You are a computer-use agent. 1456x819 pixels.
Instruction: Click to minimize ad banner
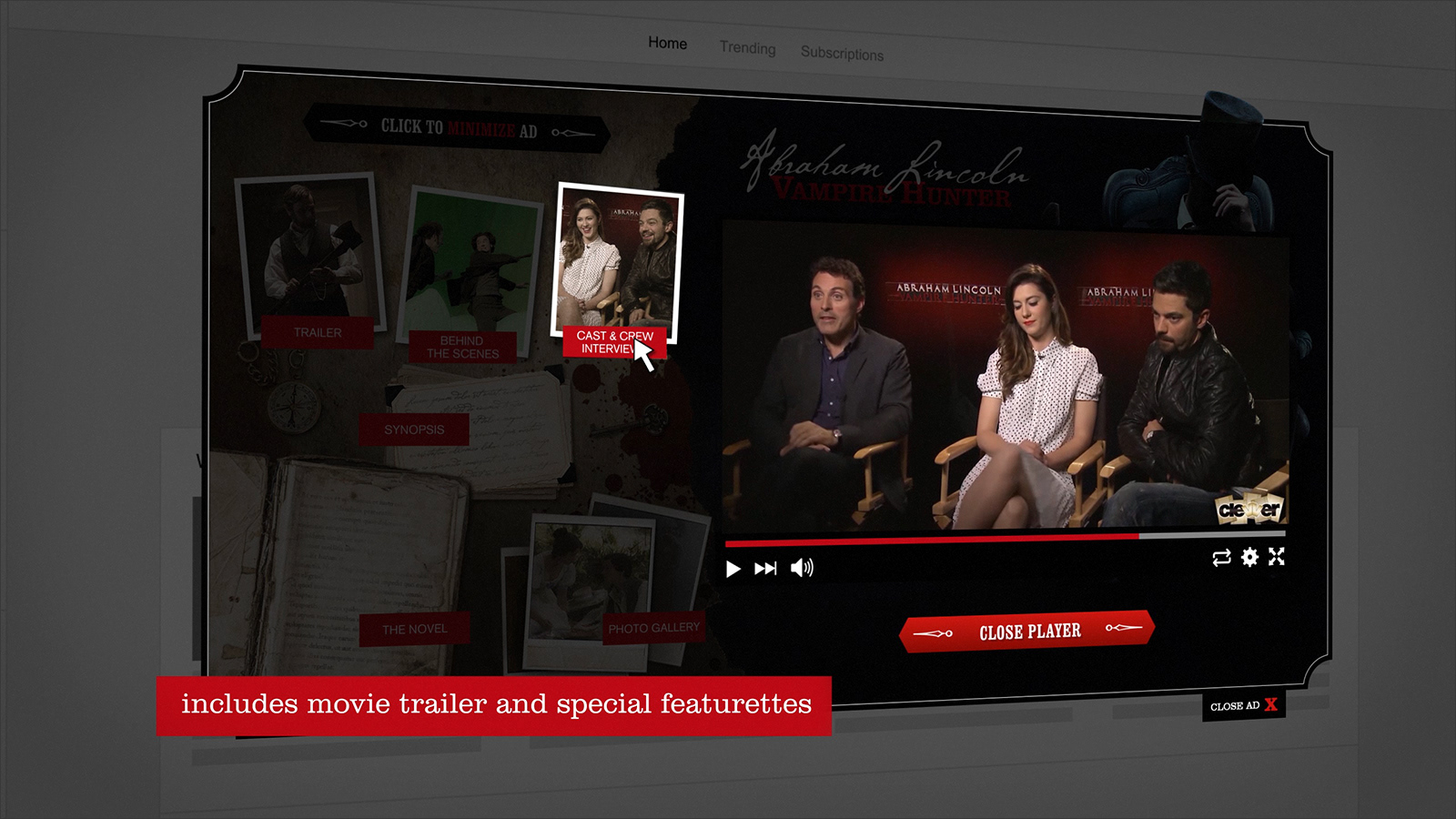click(457, 128)
